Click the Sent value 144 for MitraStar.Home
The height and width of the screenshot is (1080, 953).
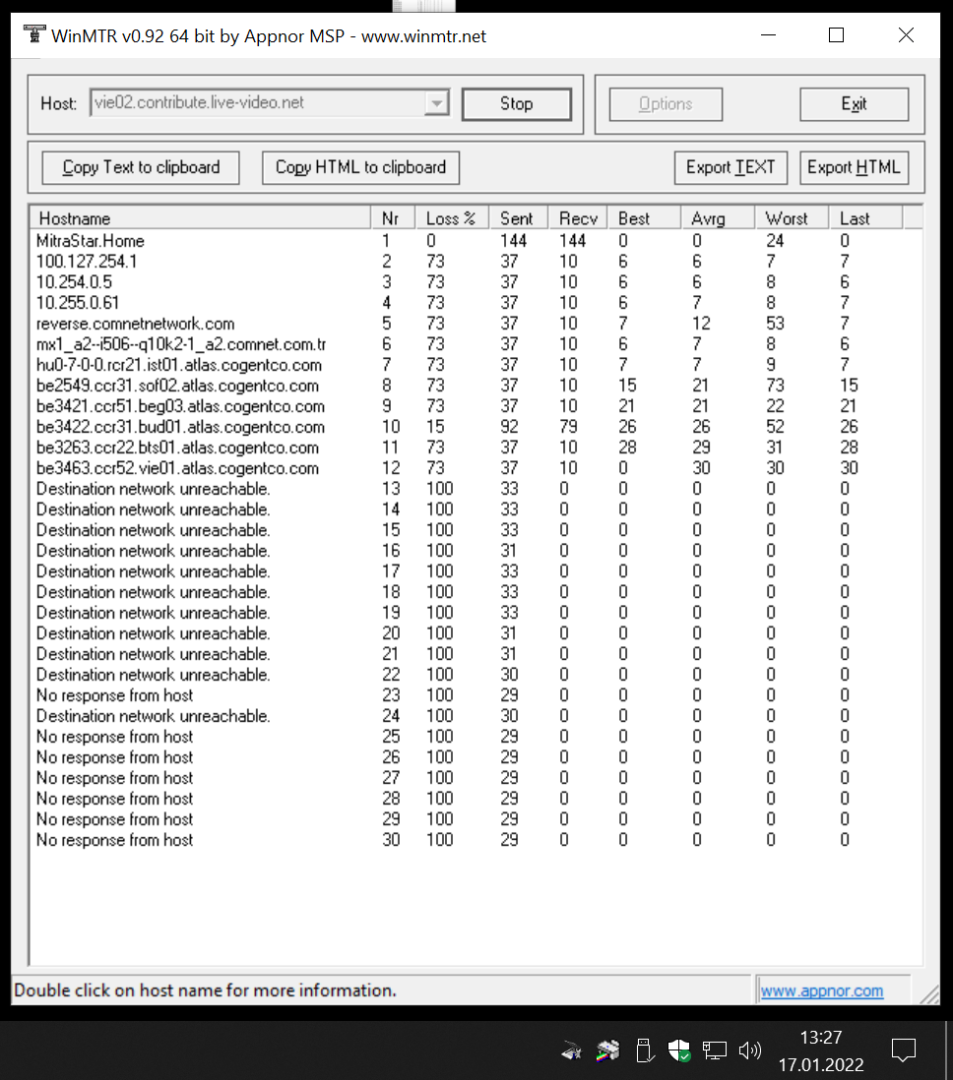(514, 240)
